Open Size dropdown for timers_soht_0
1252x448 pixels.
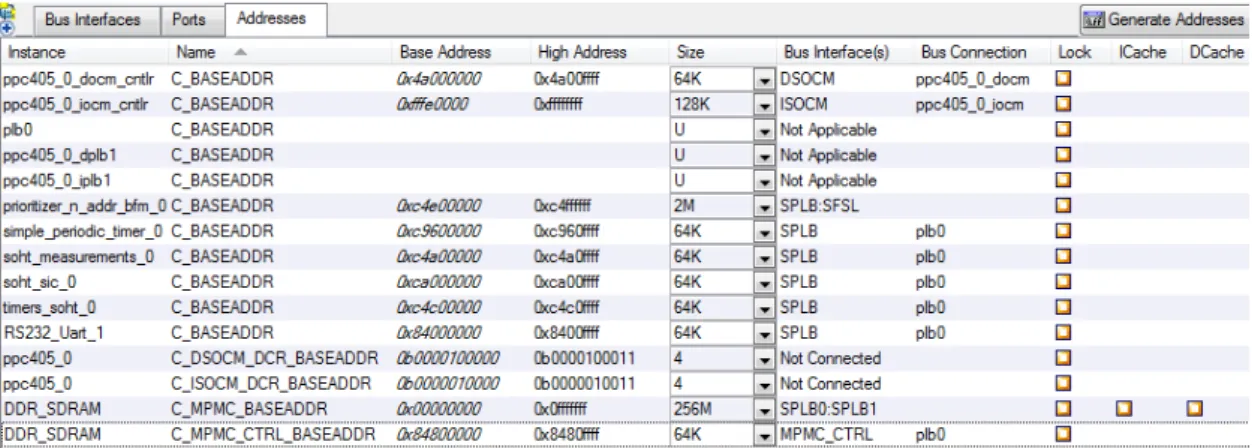pos(765,307)
